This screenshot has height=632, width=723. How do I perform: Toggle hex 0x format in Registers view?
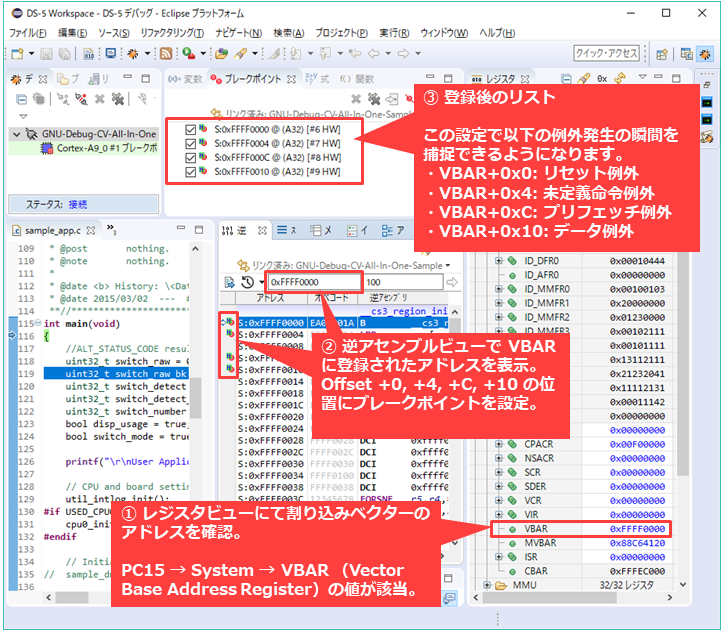point(602,79)
